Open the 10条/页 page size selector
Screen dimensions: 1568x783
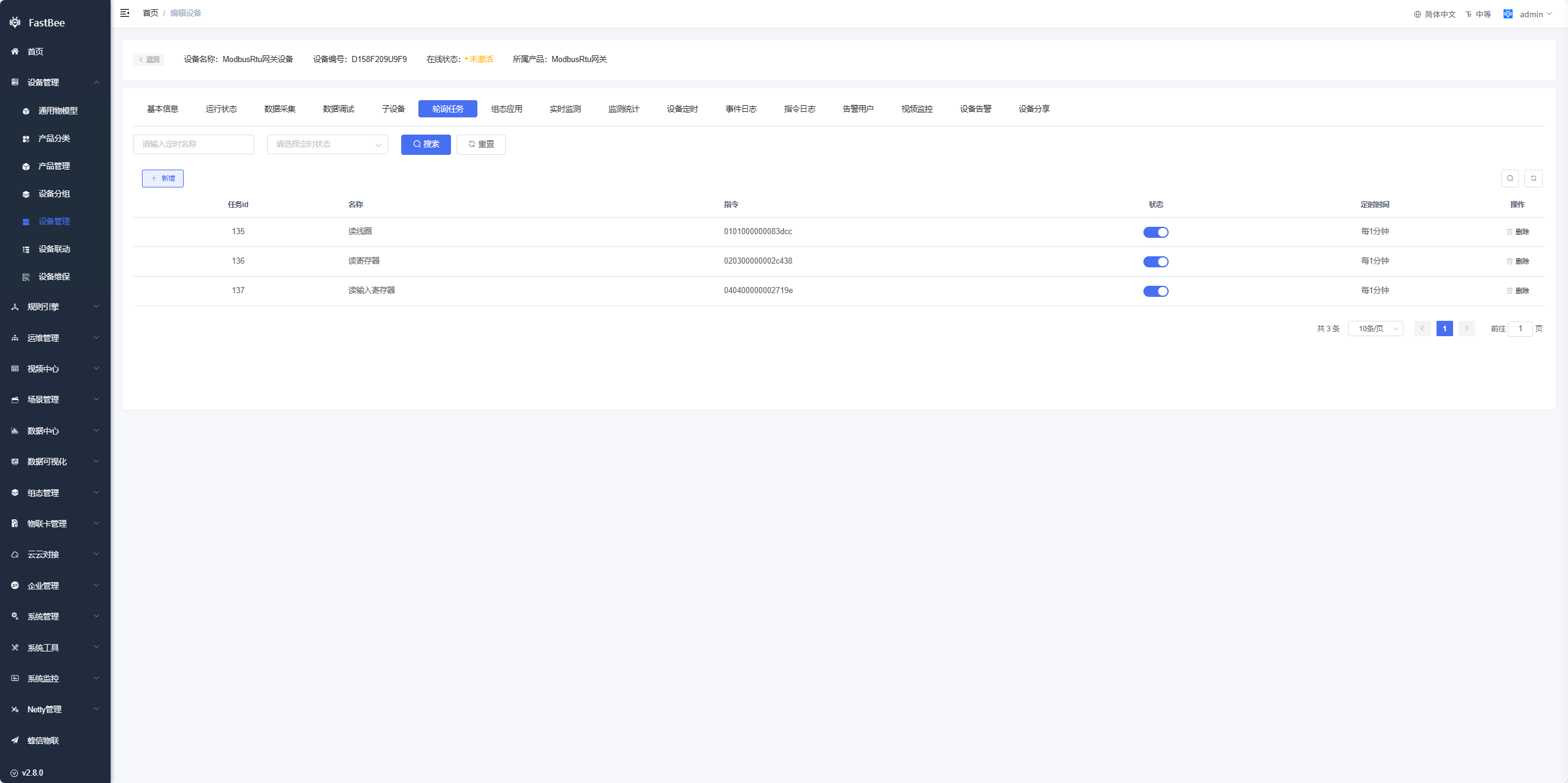click(1375, 329)
